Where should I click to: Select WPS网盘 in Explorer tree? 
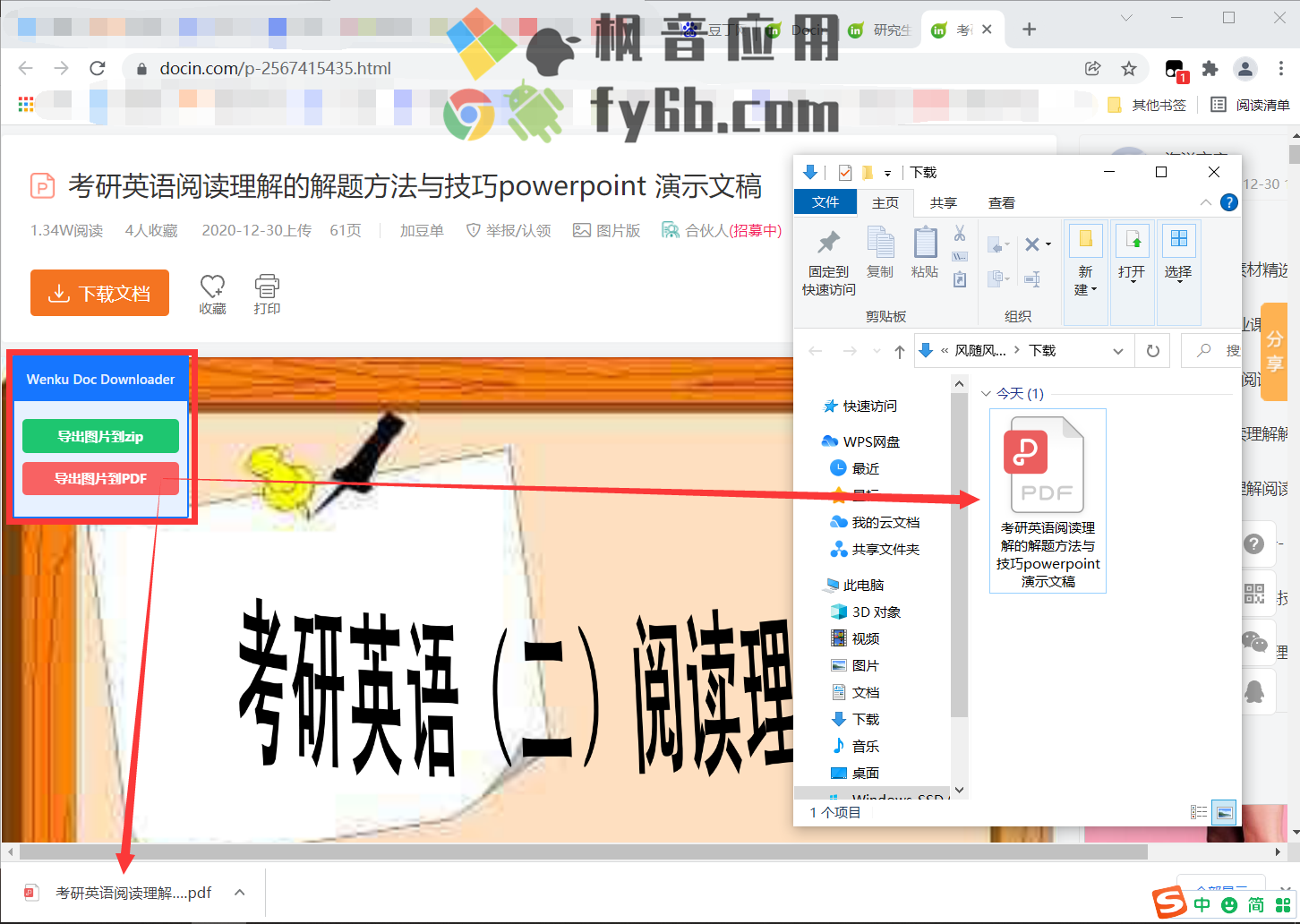[860, 441]
